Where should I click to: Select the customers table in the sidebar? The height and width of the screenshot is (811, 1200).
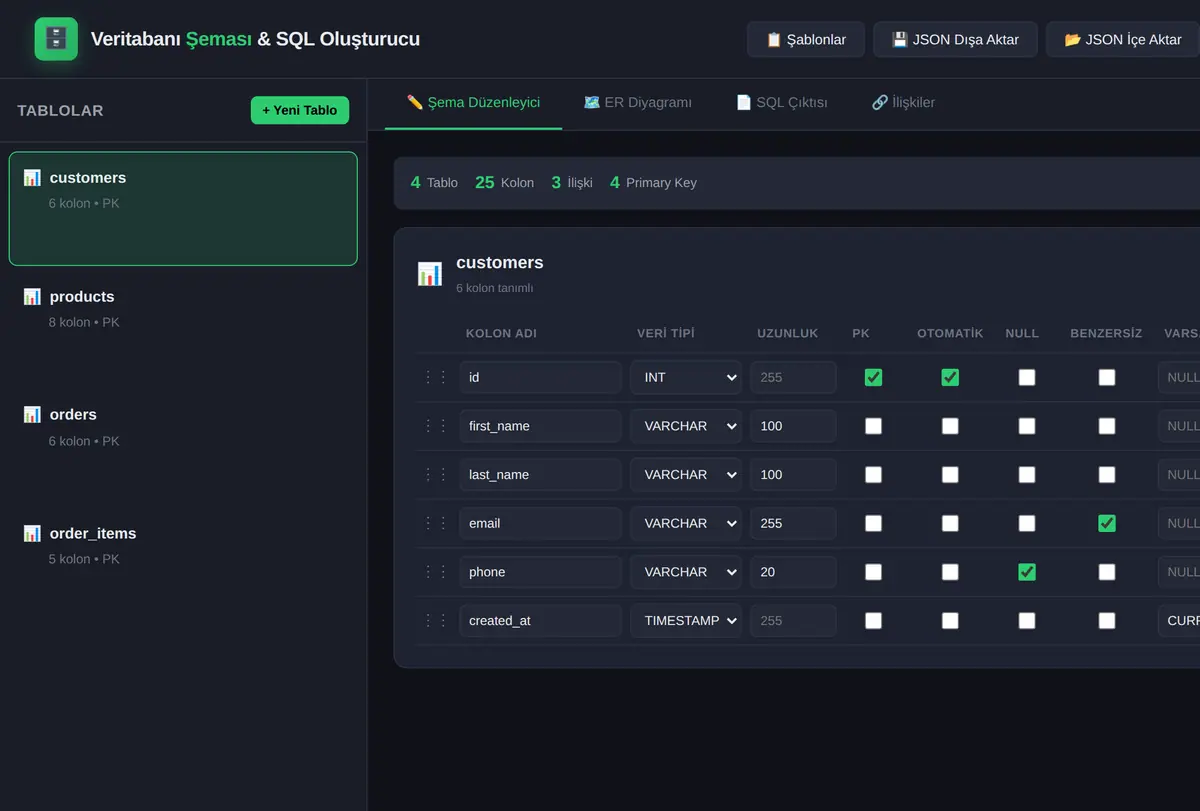point(183,209)
